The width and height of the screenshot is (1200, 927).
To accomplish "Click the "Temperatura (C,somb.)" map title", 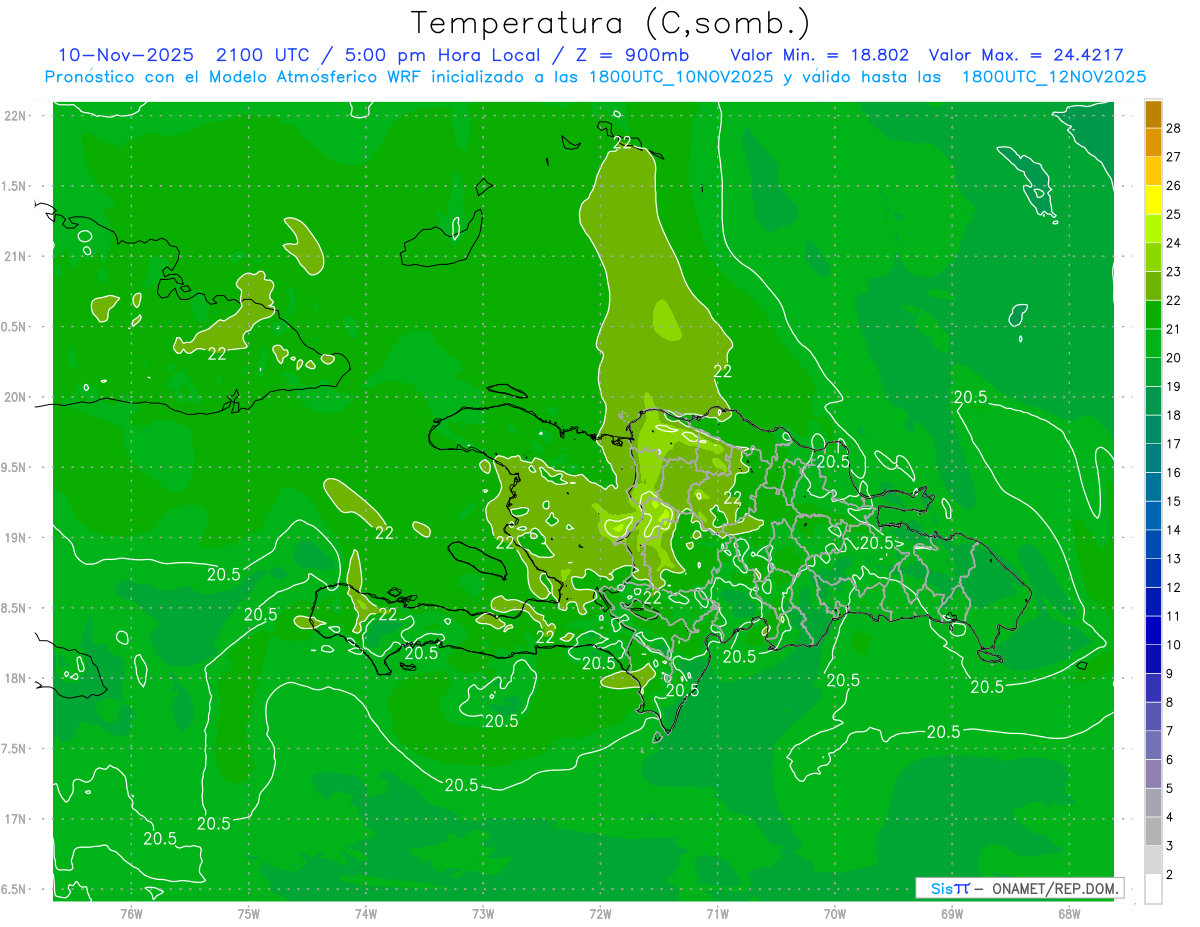I will pos(610,22).
